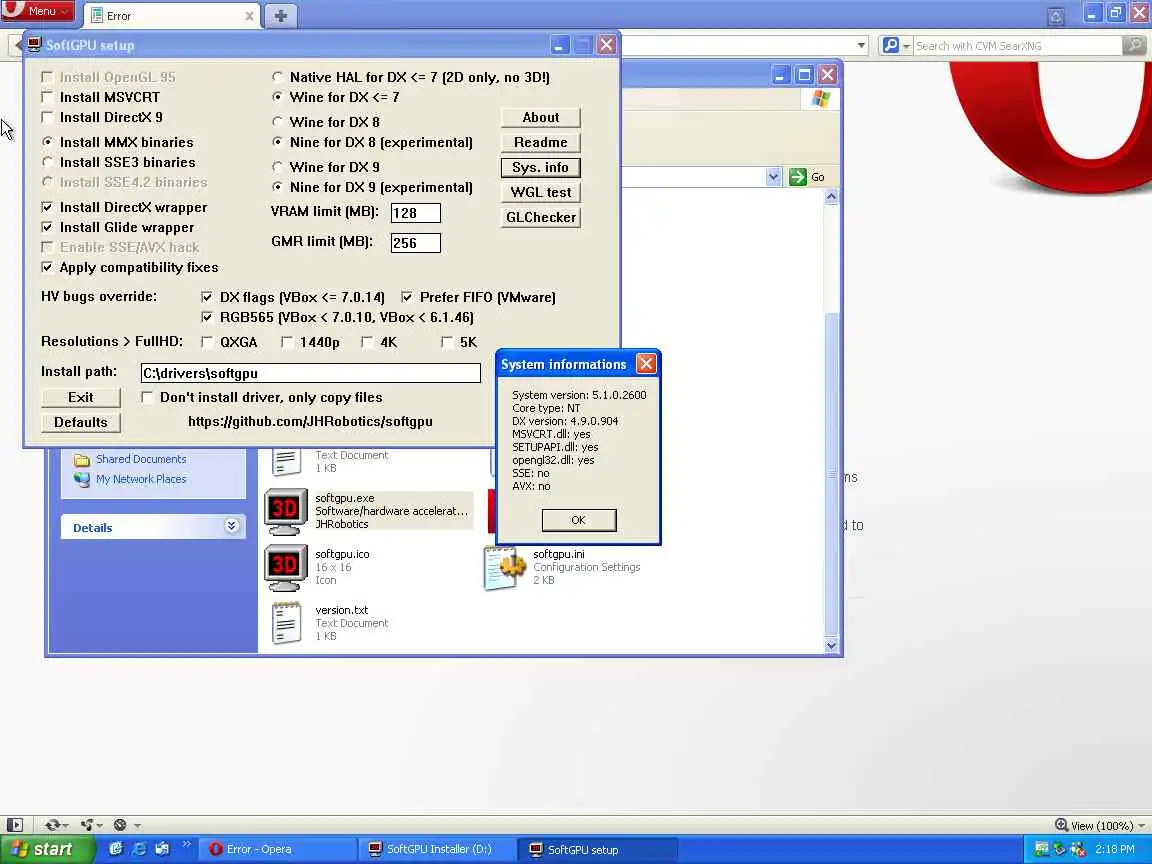The image size is (1152, 864).
Task: Click the Opera search engine icon
Action: click(890, 46)
